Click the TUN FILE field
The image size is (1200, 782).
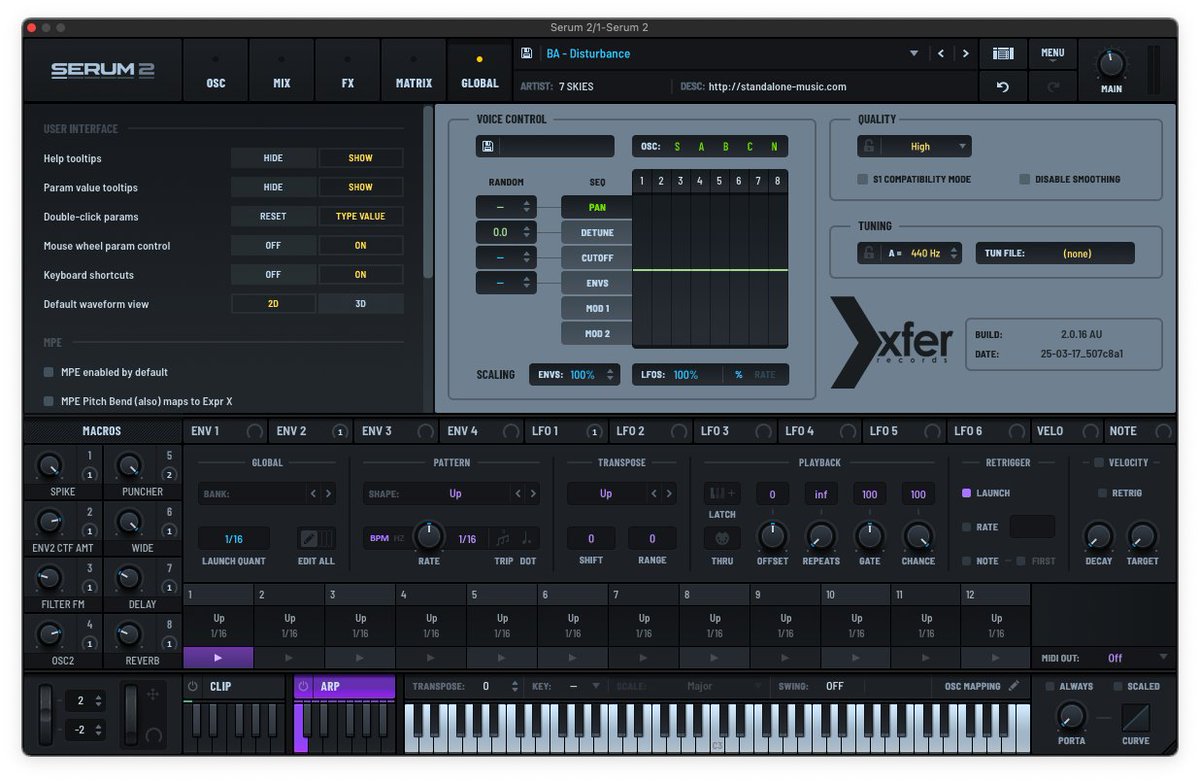click(1055, 253)
